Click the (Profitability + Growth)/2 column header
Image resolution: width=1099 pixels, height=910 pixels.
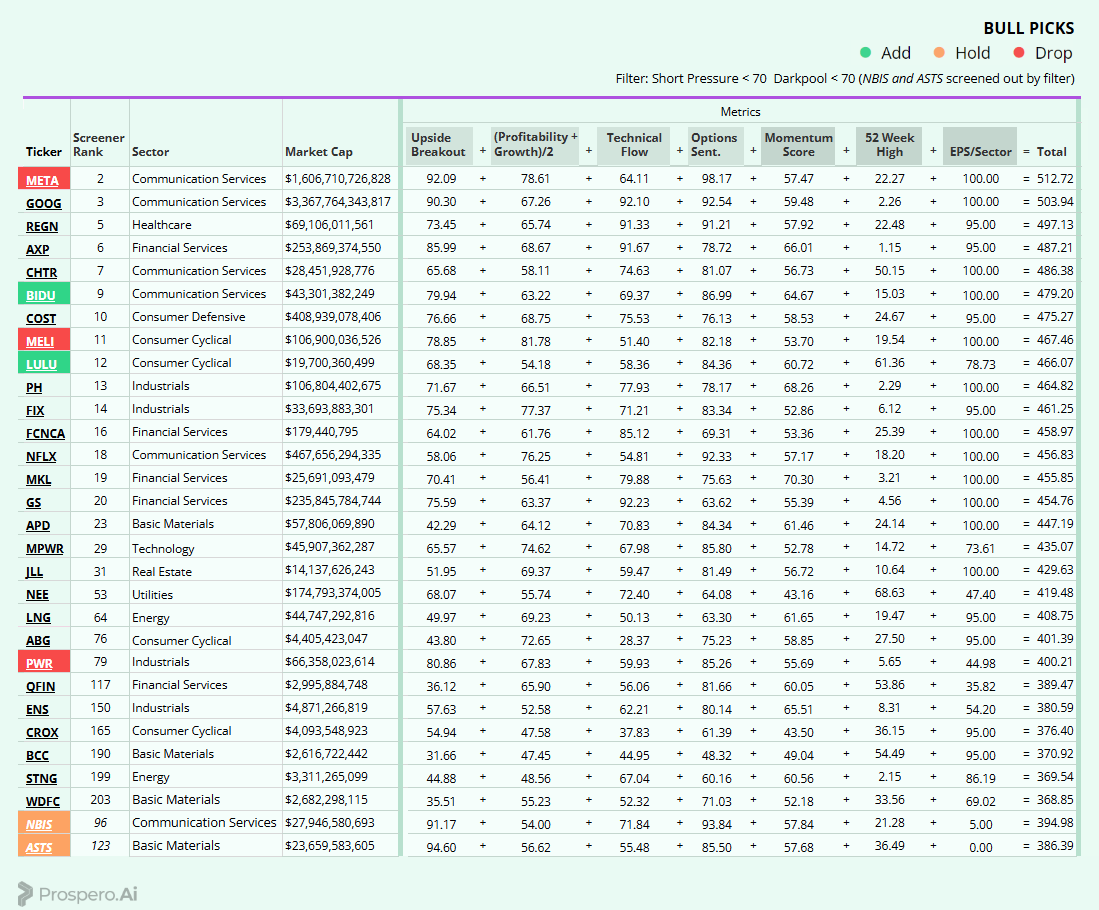click(x=535, y=145)
